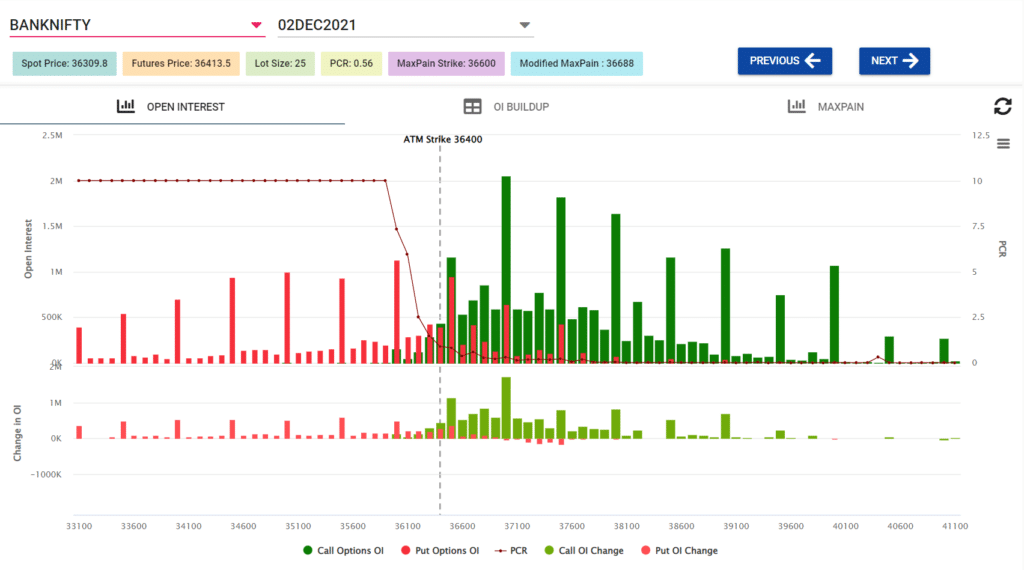
Task: Click the Lot Size: 25 badge
Action: point(280,63)
